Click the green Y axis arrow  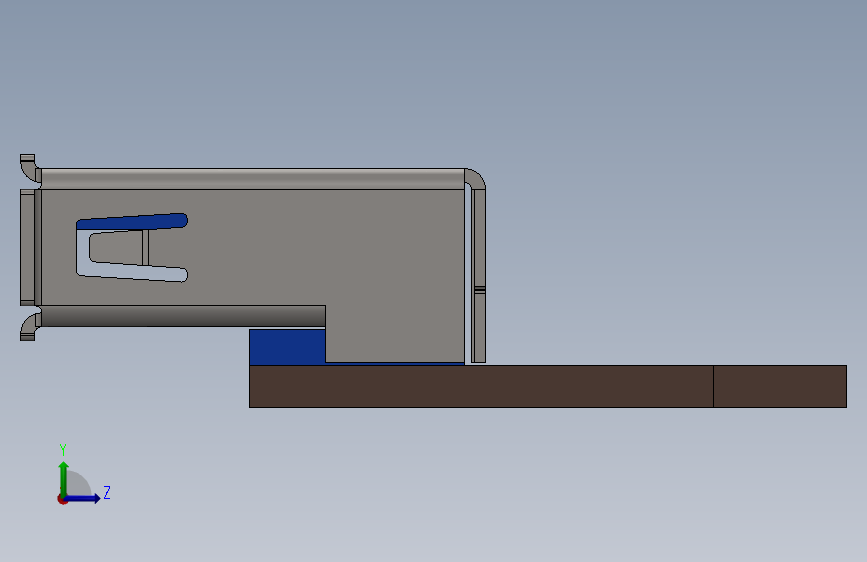[64, 478]
